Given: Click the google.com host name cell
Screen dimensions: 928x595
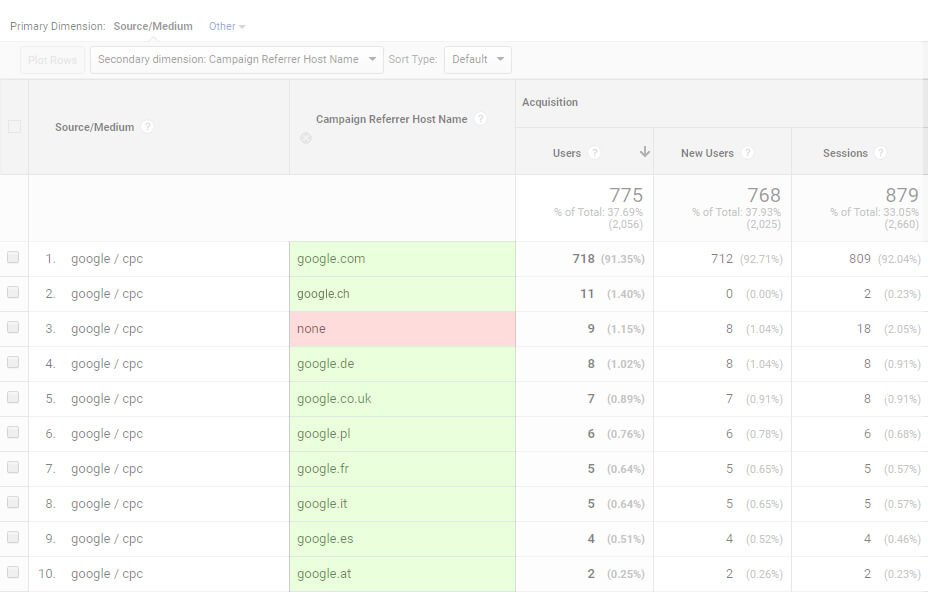Looking at the screenshot, I should (x=402, y=259).
